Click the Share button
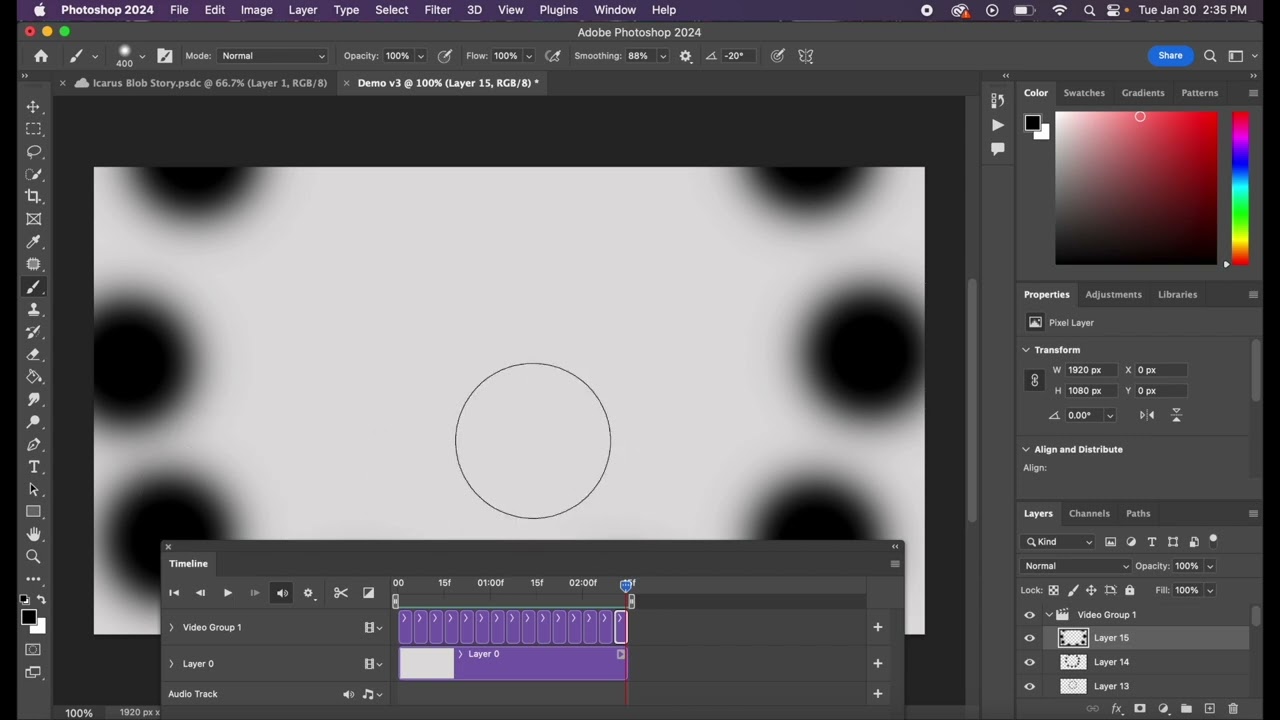Screen dimensions: 1280x720 tap(1171, 56)
